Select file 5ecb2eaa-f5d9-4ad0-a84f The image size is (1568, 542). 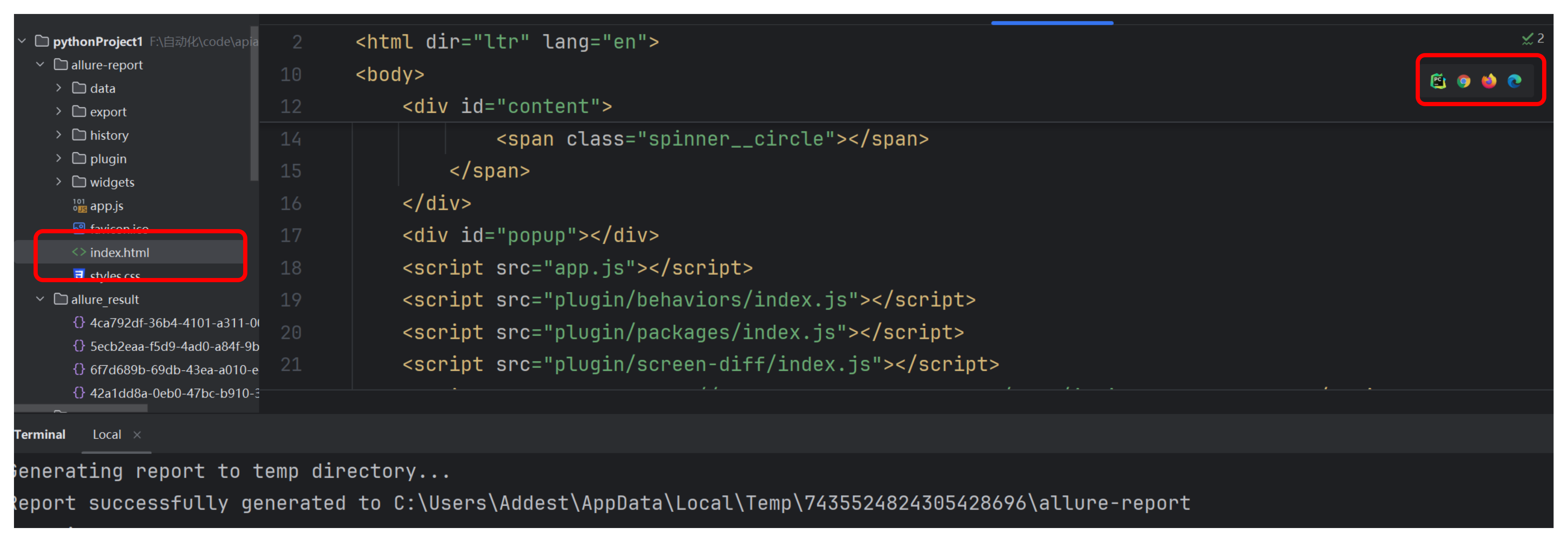pos(174,346)
